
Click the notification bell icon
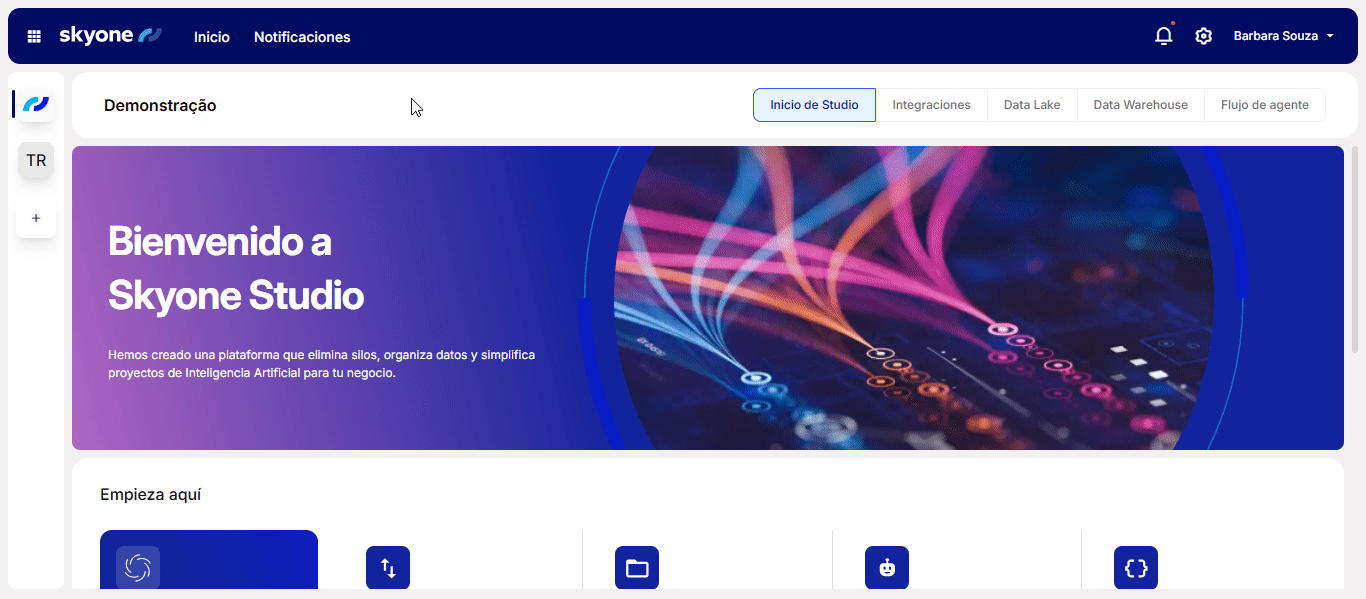pos(1163,36)
